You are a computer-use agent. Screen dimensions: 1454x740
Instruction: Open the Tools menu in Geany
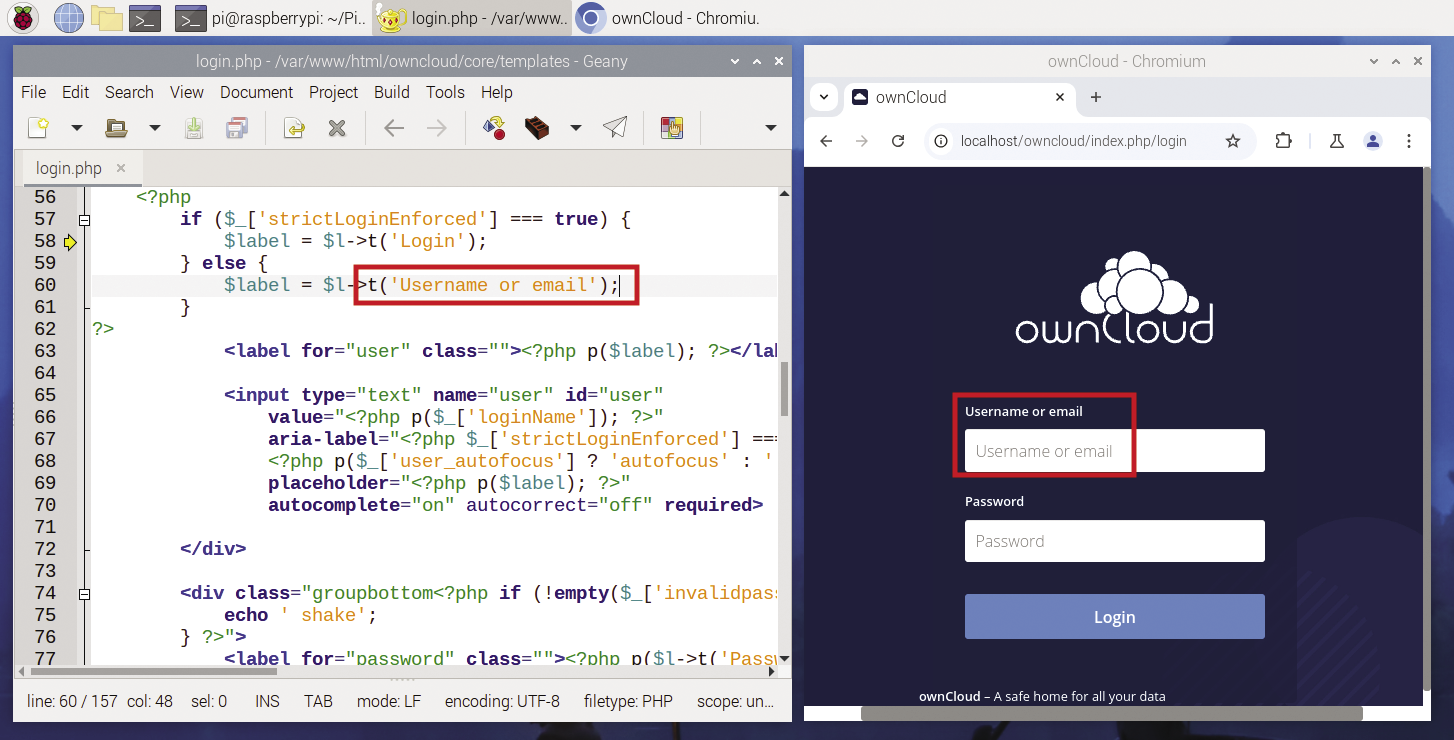tap(445, 92)
